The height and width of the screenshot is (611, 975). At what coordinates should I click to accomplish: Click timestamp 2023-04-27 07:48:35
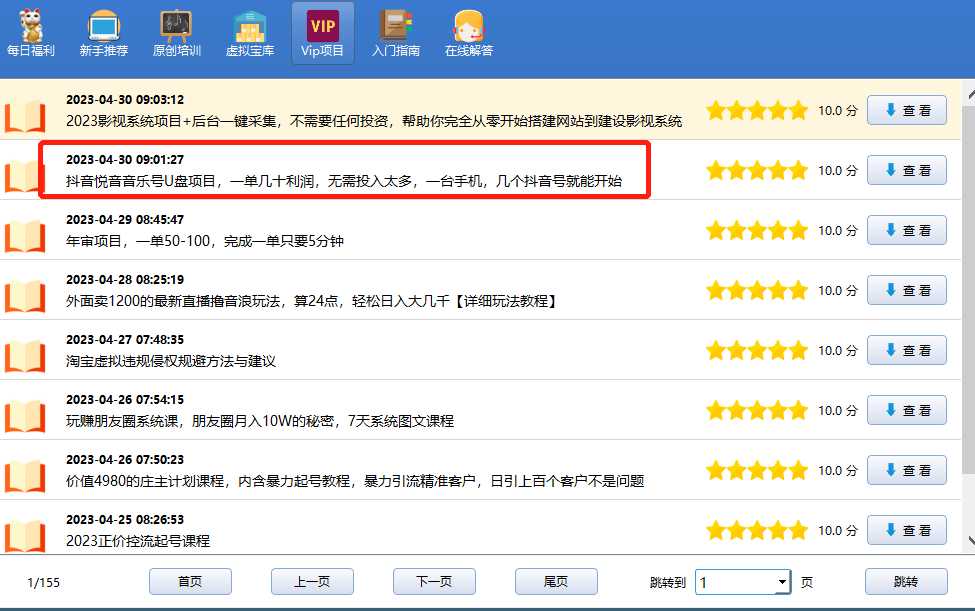pyautogui.click(x=125, y=340)
